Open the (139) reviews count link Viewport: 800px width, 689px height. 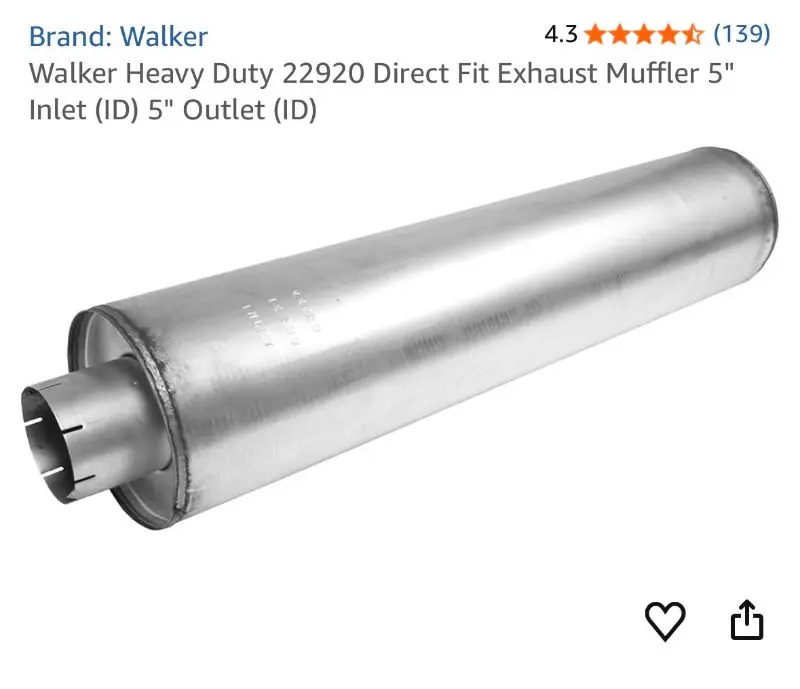[x=741, y=34]
